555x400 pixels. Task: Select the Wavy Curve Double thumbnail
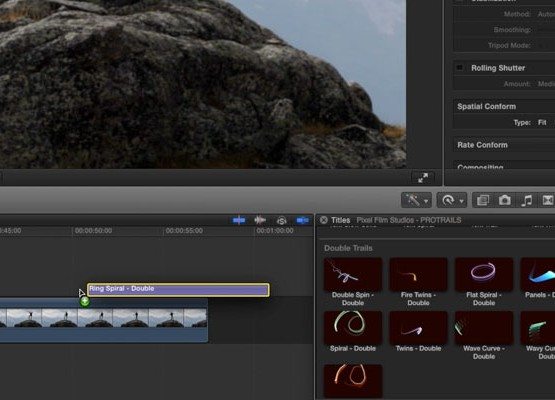coord(538,327)
